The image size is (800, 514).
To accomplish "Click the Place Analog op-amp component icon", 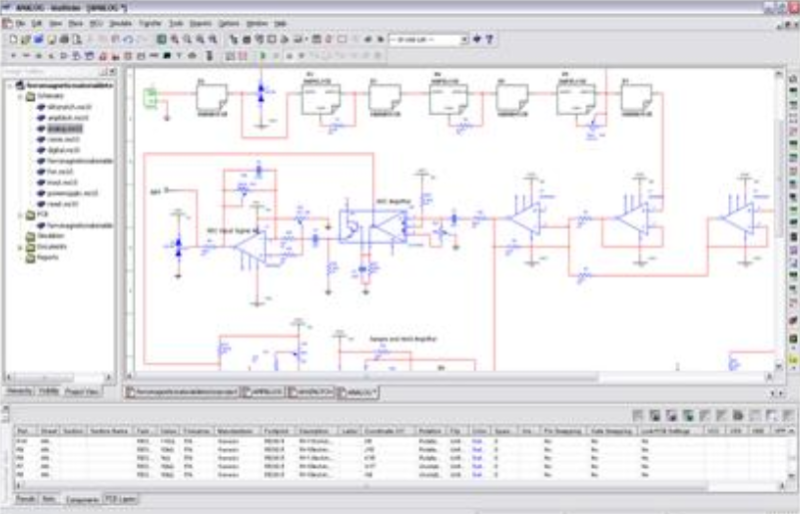I will point(64,55).
